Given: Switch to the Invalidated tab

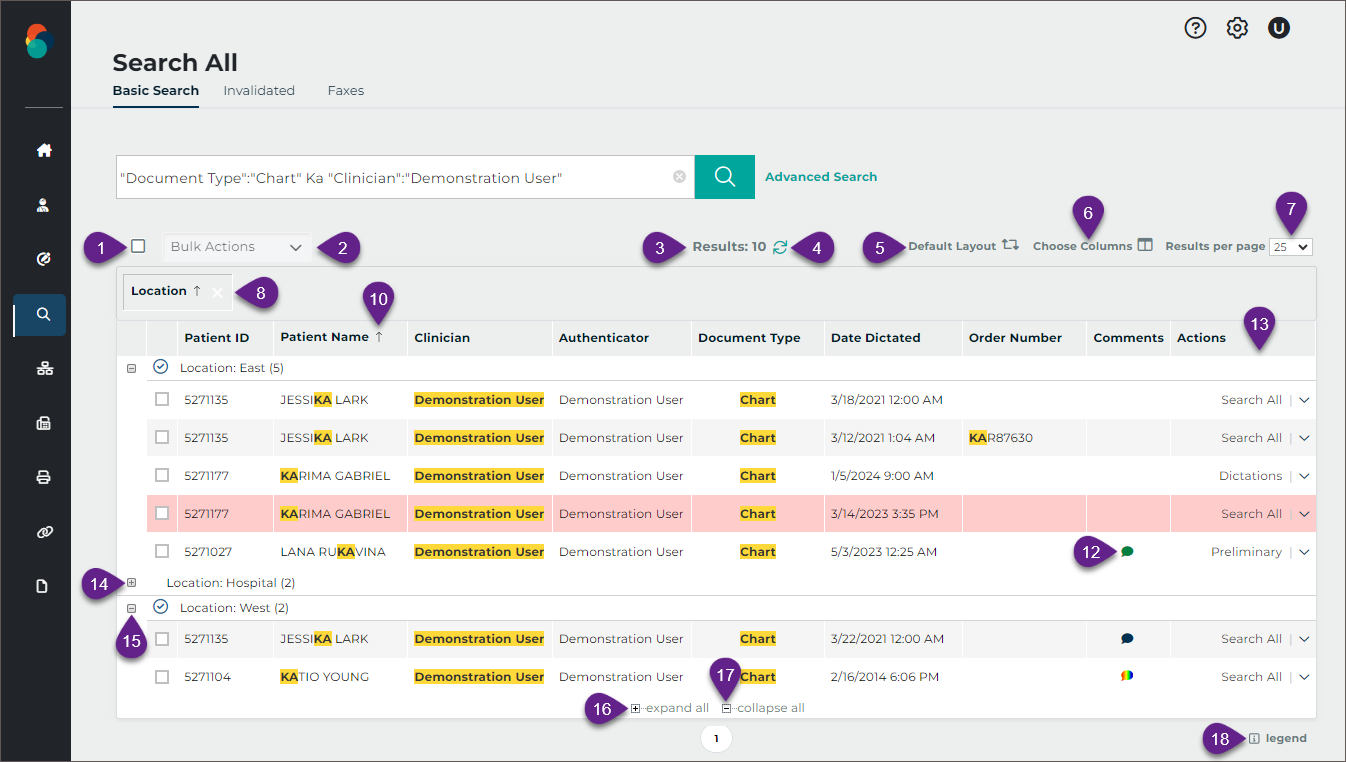Looking at the screenshot, I should (x=259, y=91).
